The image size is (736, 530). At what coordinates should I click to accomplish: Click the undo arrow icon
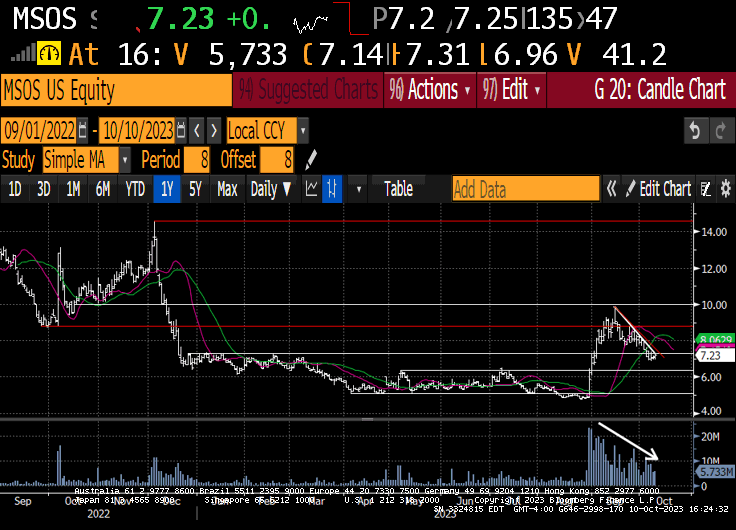695,131
